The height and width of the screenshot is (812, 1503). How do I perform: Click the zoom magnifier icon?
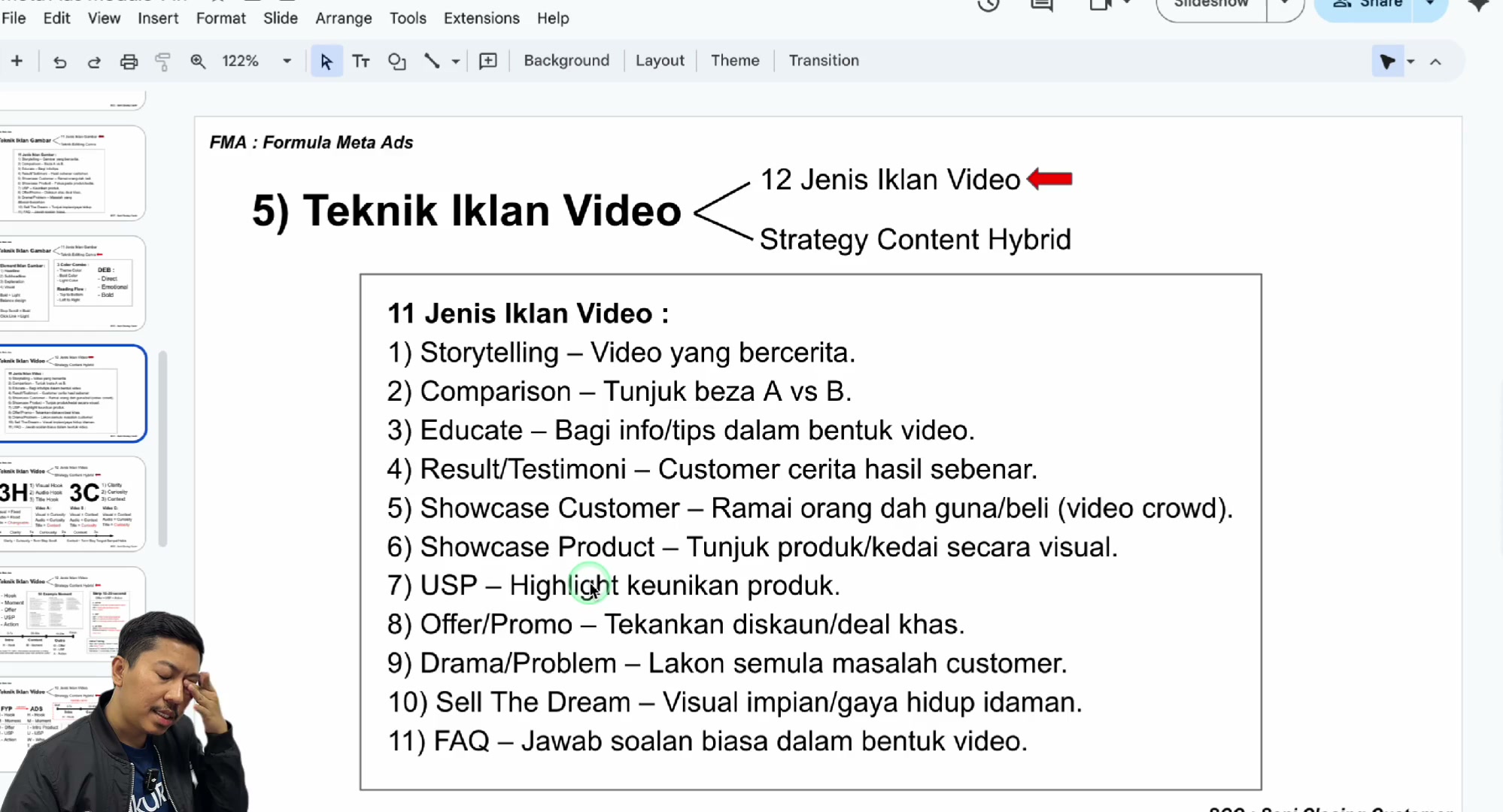[x=198, y=62]
